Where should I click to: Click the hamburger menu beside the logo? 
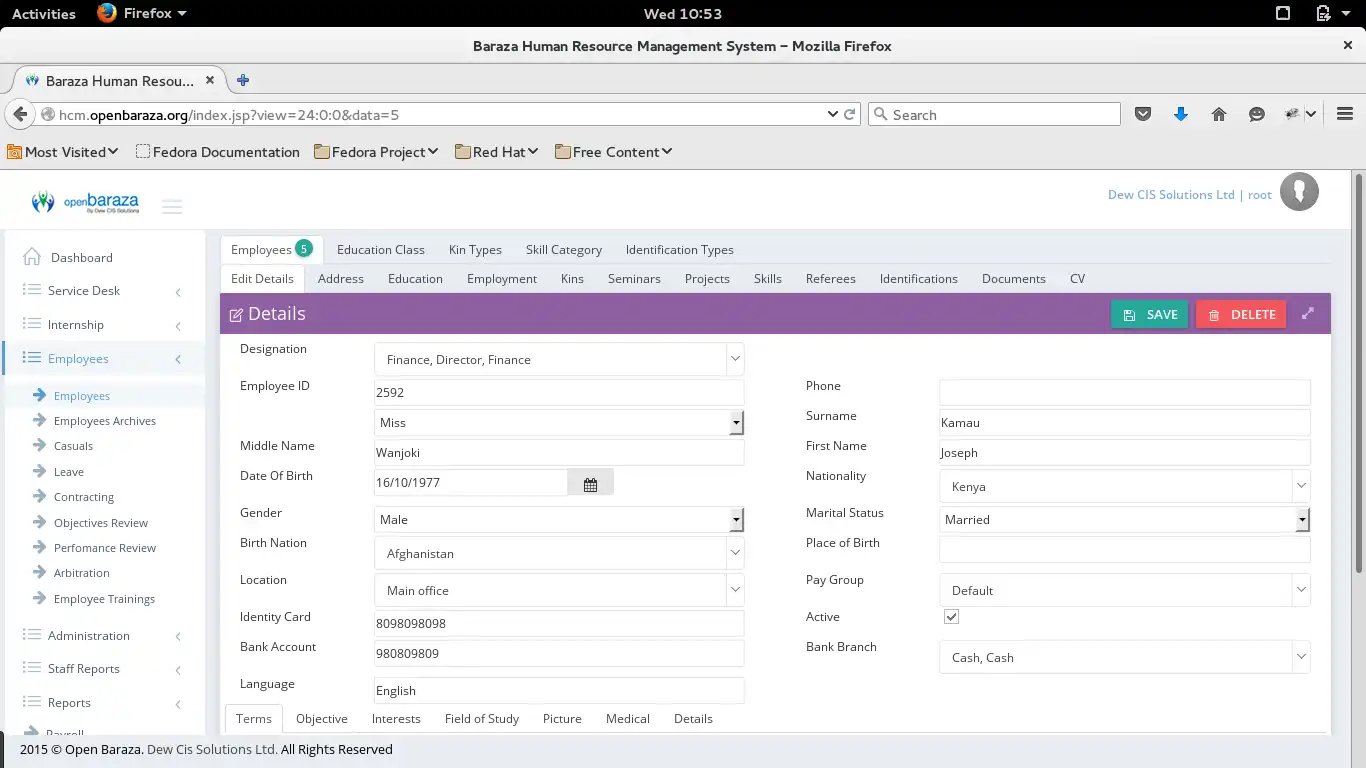click(172, 206)
